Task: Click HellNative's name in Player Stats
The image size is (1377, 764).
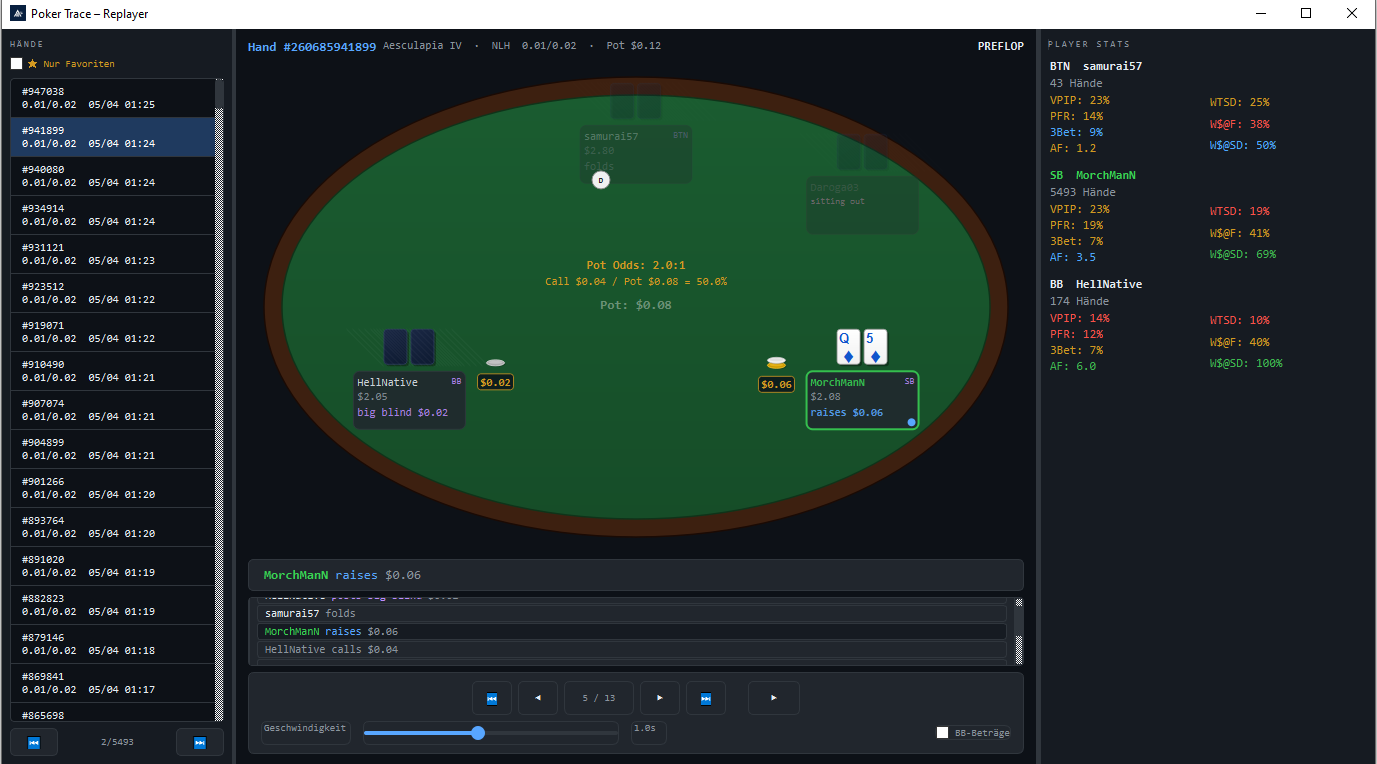Action: pos(1109,284)
